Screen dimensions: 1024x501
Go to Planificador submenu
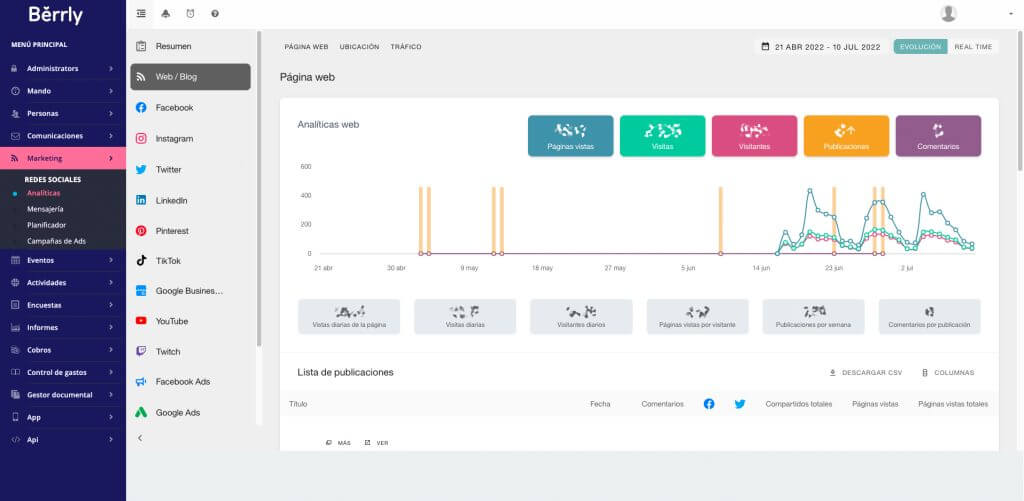coord(46,225)
